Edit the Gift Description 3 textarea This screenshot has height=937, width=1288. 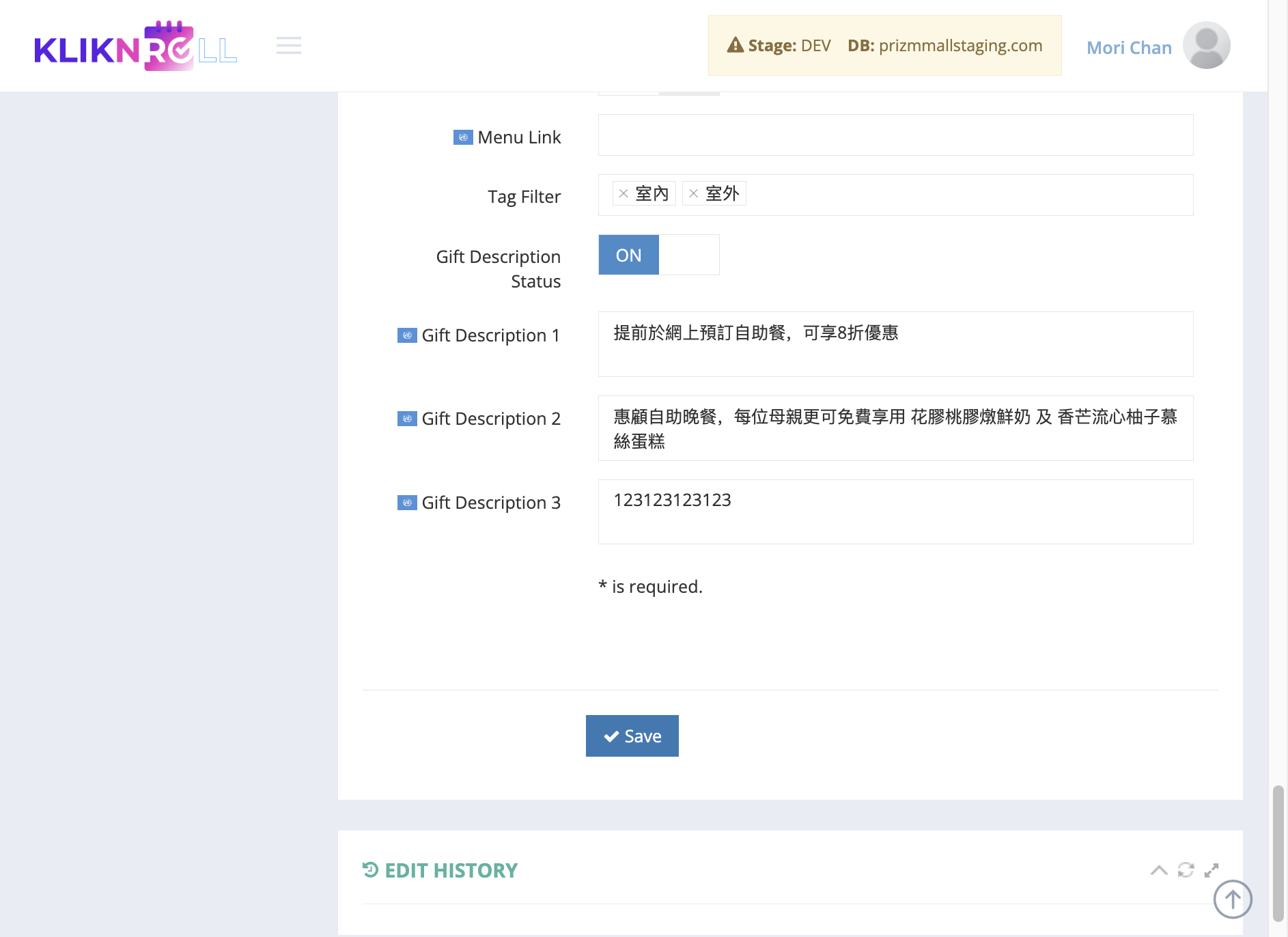895,512
